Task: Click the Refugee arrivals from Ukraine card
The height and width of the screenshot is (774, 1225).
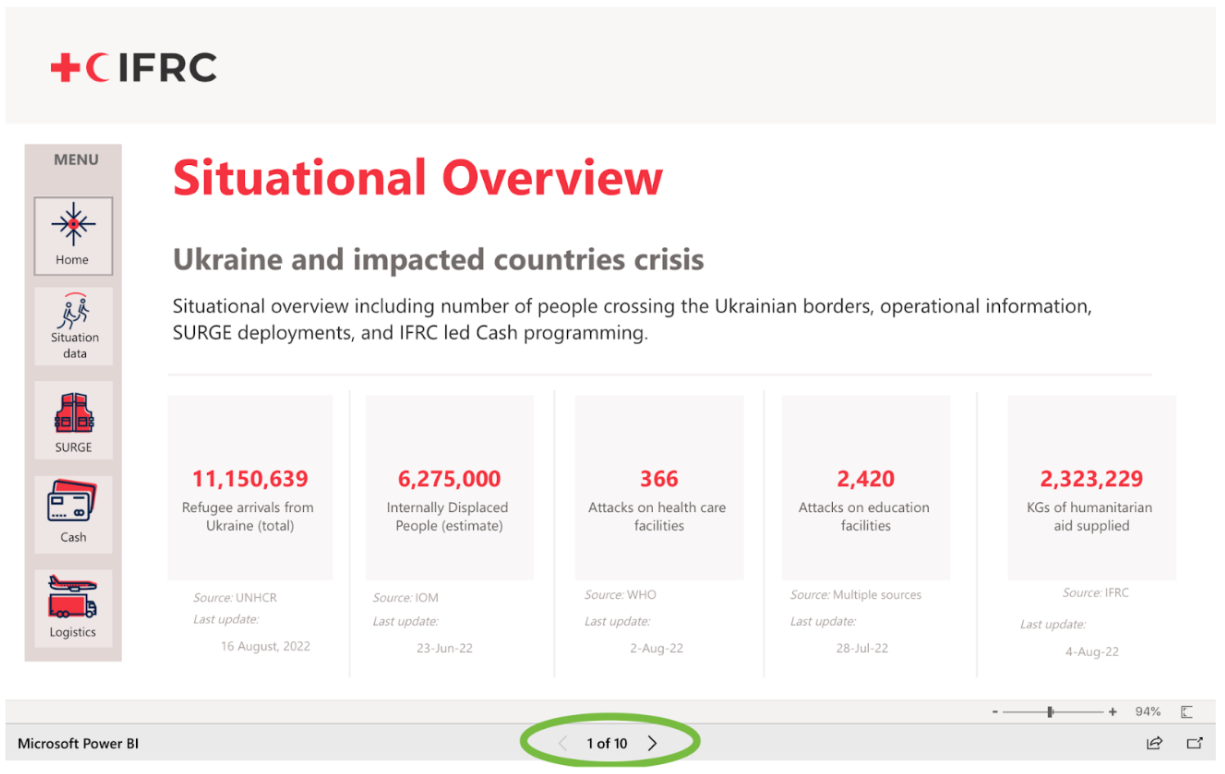Action: 249,487
